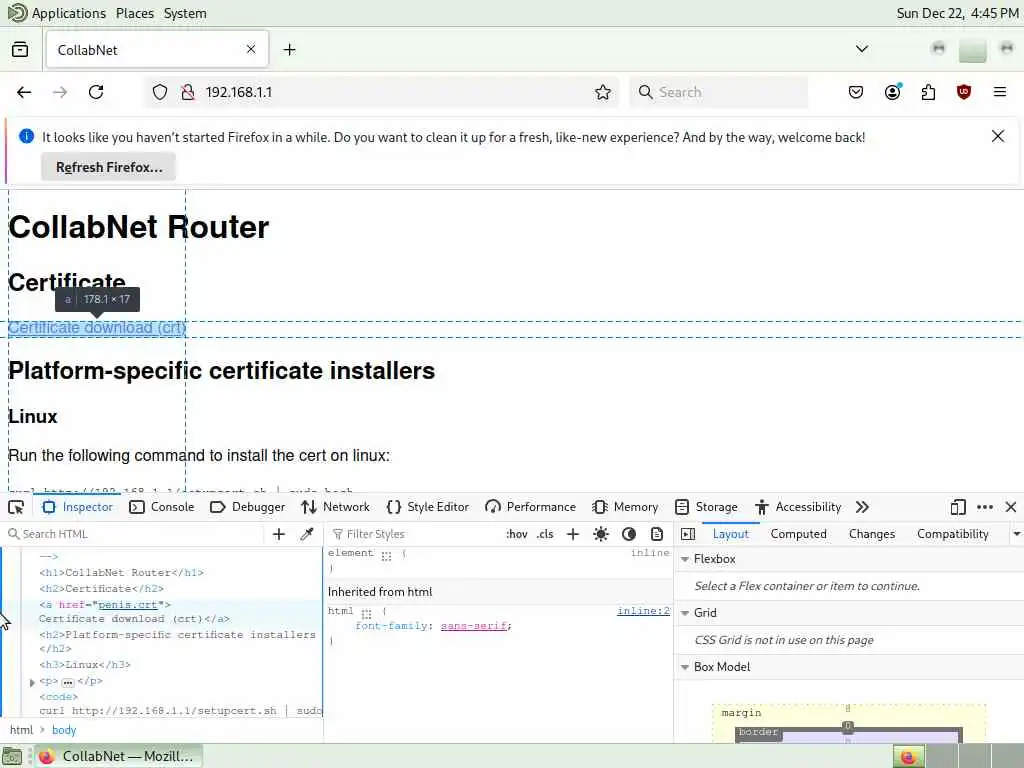Toggle light color scheme simulation
This screenshot has width=1024, height=768.
coord(601,534)
